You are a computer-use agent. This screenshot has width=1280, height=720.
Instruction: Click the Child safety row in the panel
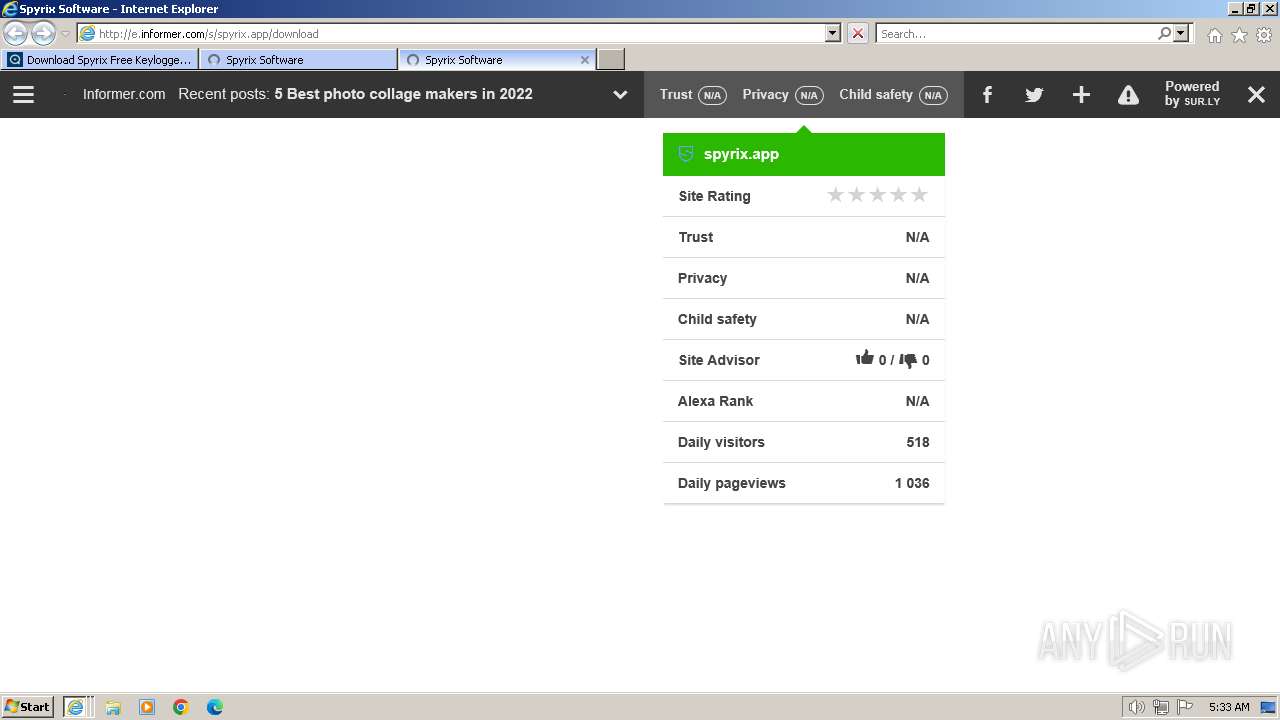click(804, 319)
